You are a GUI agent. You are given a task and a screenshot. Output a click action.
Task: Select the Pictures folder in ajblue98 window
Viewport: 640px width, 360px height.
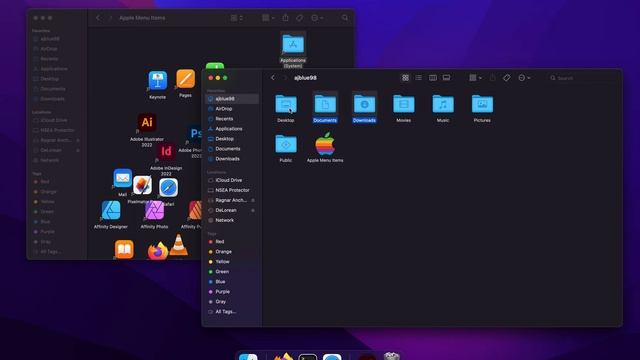[x=482, y=104]
